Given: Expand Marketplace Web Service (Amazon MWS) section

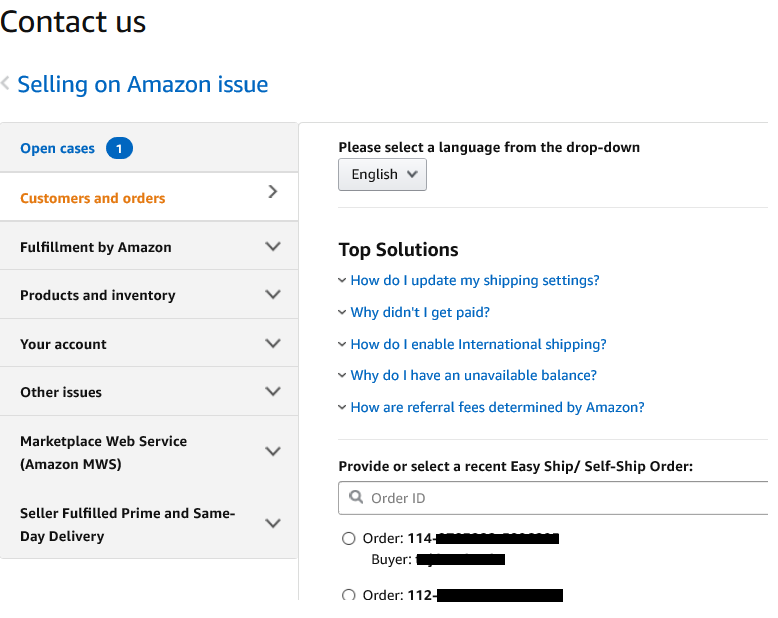Looking at the screenshot, I should (x=273, y=452).
